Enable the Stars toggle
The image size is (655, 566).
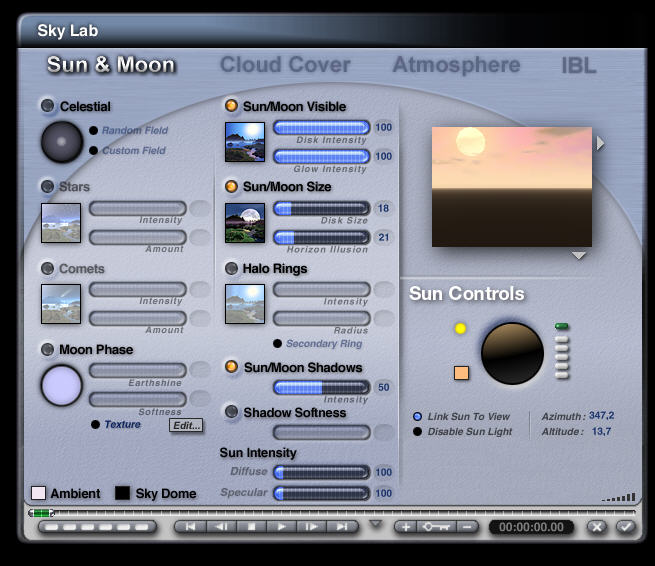(48, 186)
